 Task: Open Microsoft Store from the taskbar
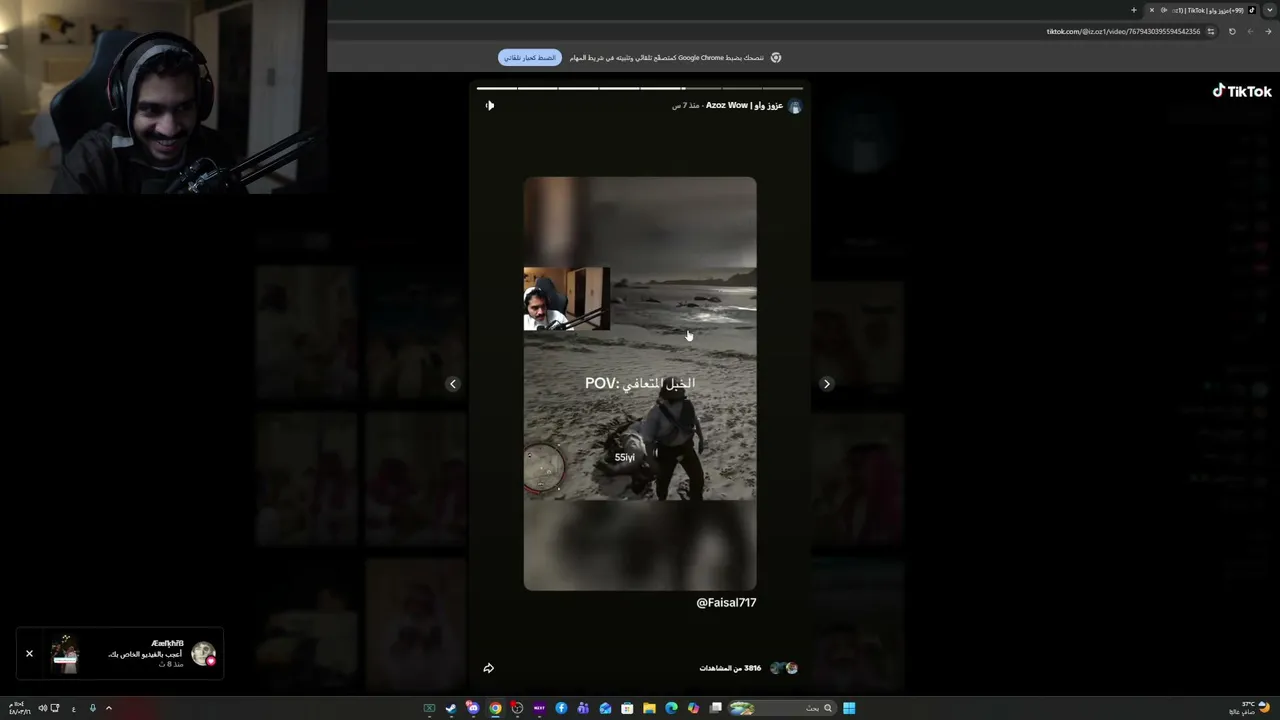click(x=627, y=708)
